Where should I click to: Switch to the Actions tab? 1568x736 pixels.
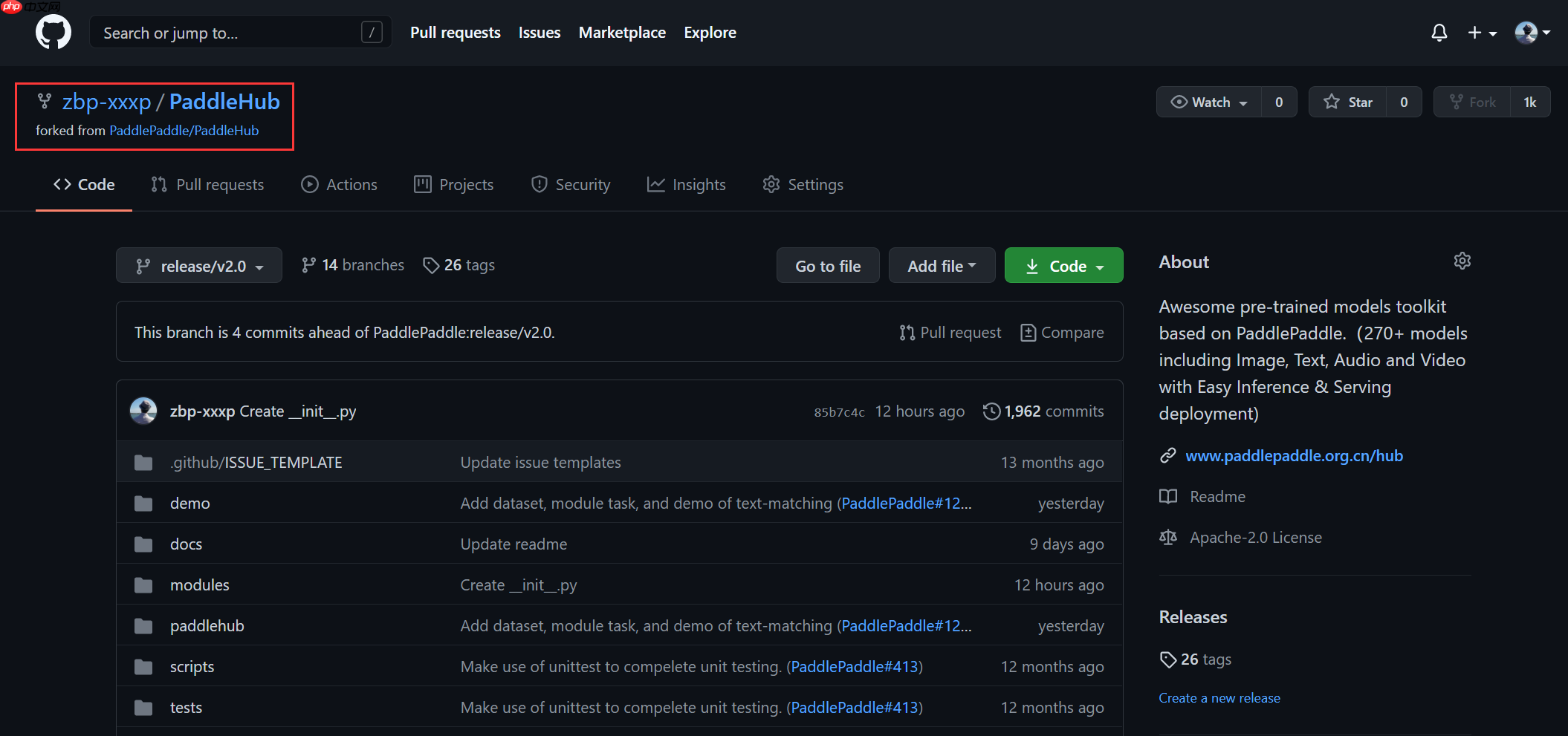pos(340,185)
